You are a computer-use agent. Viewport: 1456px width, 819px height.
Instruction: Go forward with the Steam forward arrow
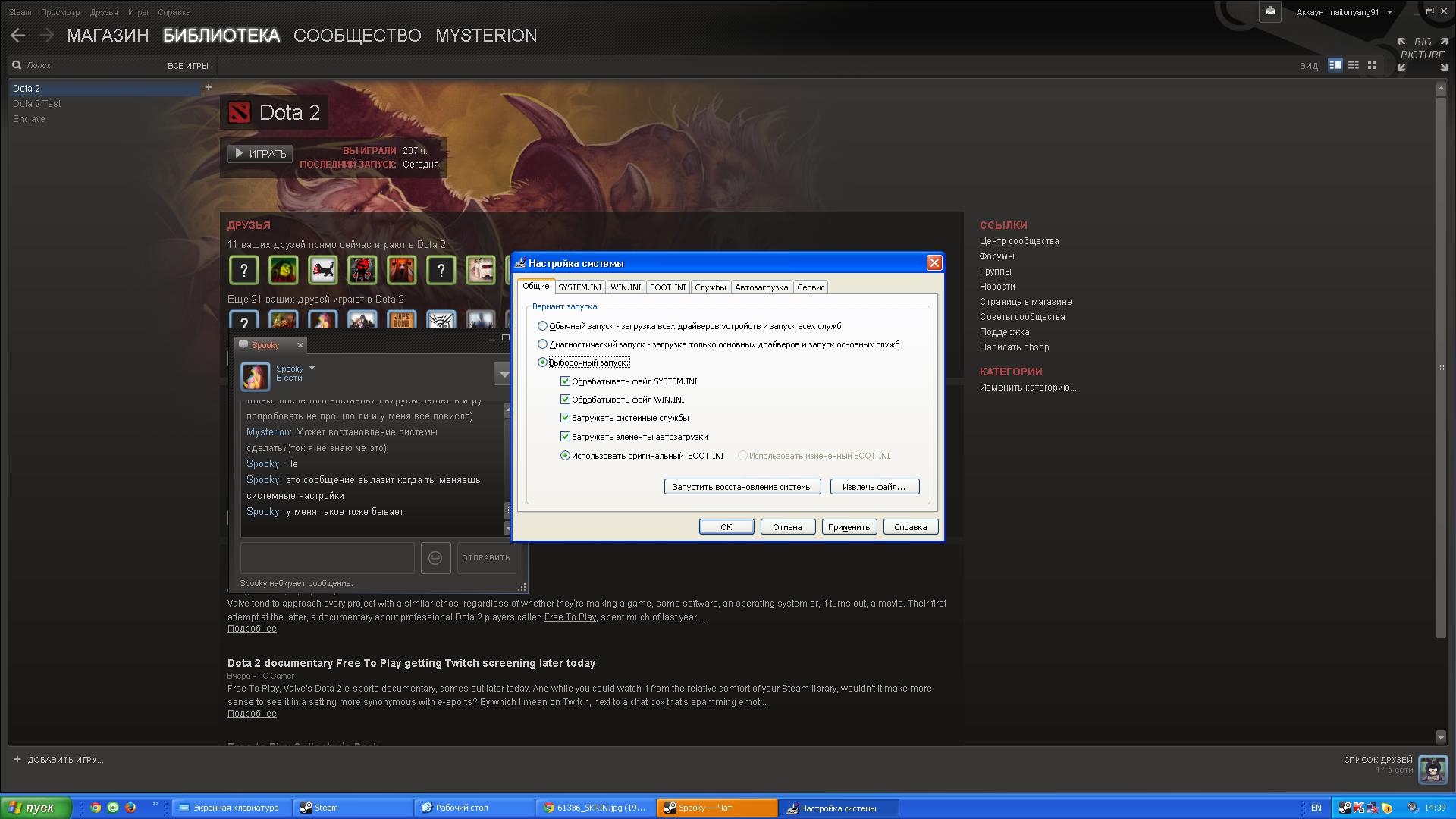(x=47, y=36)
